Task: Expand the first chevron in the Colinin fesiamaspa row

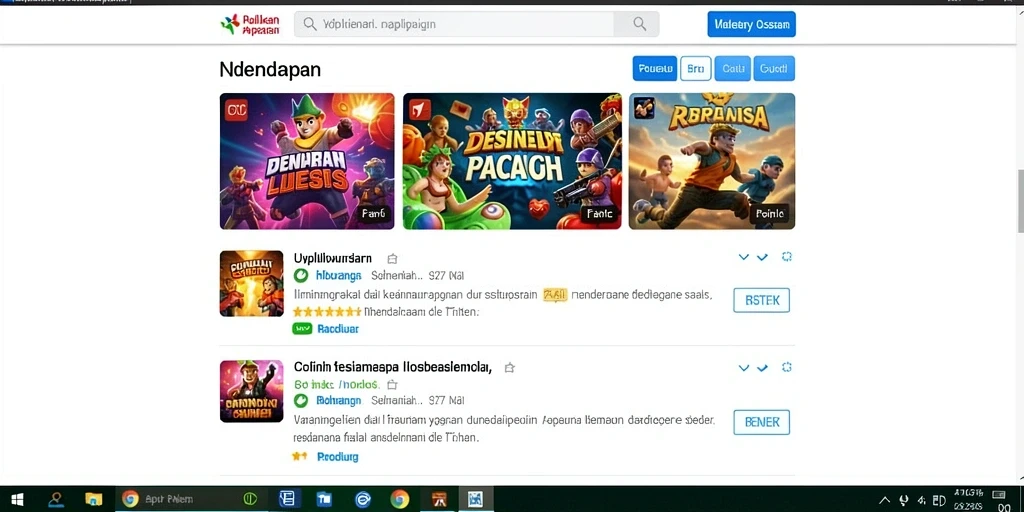Action: point(743,368)
